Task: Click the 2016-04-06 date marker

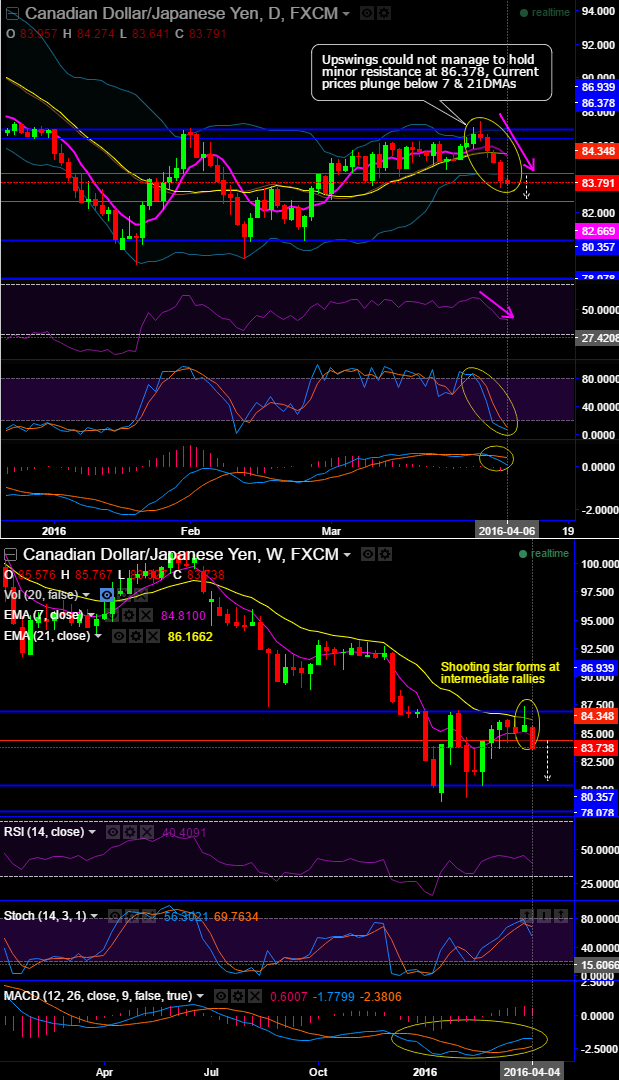Action: pyautogui.click(x=507, y=531)
